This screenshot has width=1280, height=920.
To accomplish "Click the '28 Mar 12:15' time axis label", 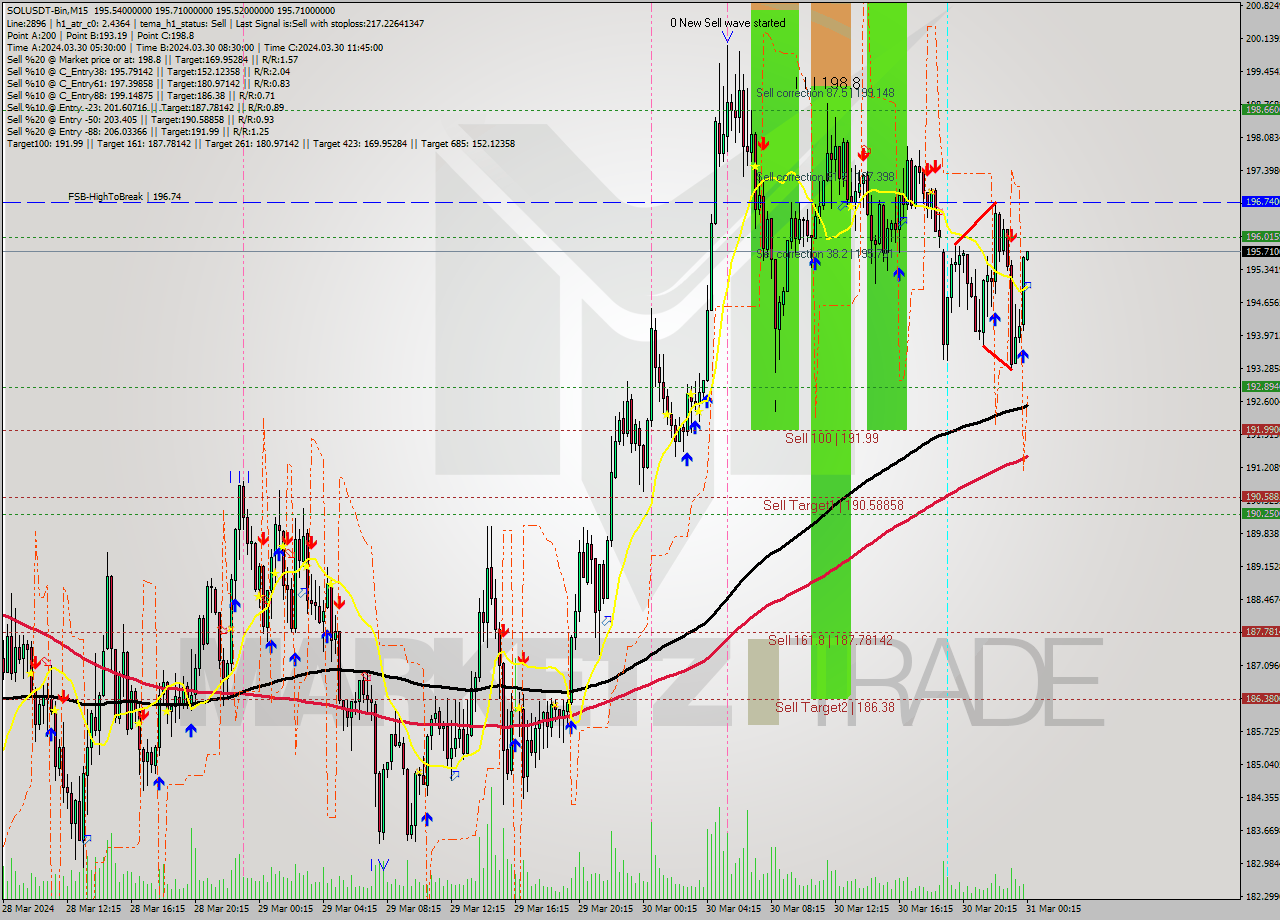I will pos(96,909).
